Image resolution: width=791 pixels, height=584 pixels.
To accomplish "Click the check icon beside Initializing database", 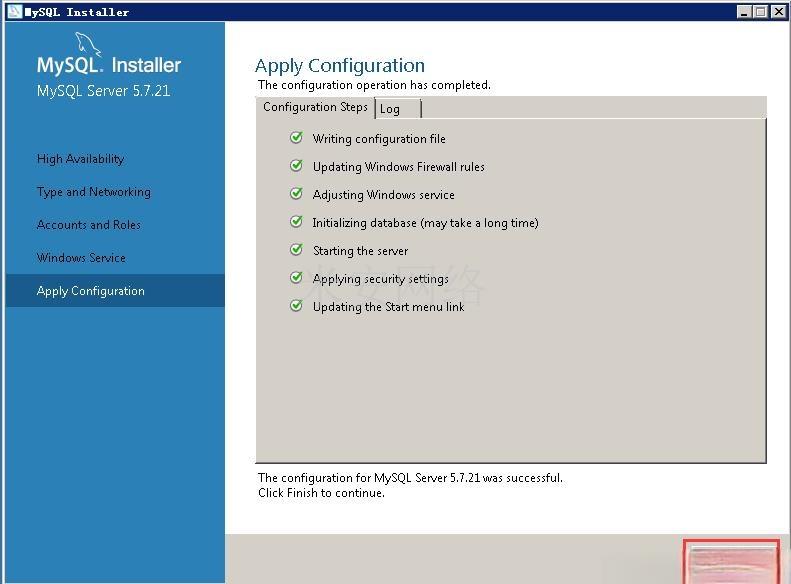I will pyautogui.click(x=297, y=222).
